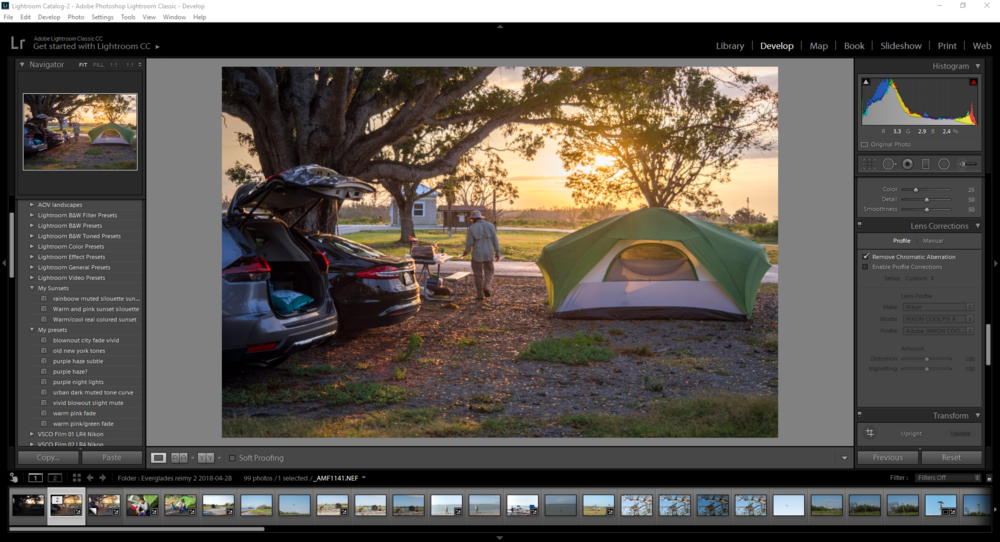The height and width of the screenshot is (542, 1000).
Task: Click the Reset button
Action: click(x=951, y=458)
